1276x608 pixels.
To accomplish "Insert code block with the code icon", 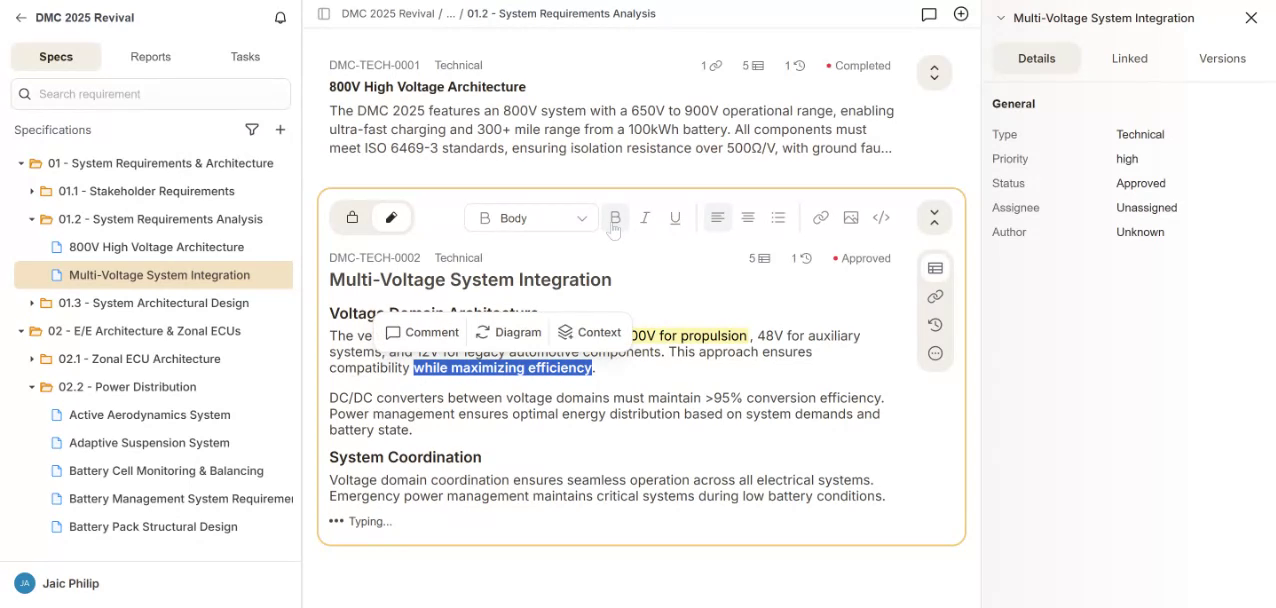I will [x=881, y=218].
